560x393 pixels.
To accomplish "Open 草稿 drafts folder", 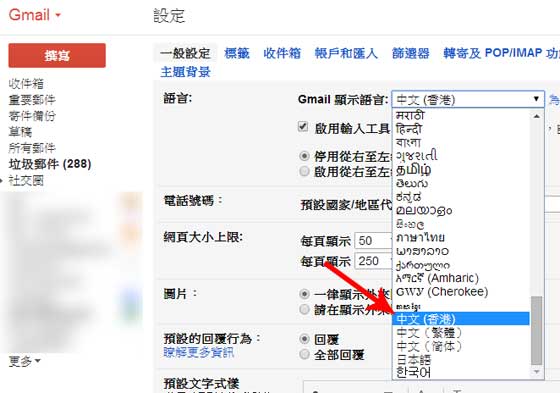I will (20, 132).
